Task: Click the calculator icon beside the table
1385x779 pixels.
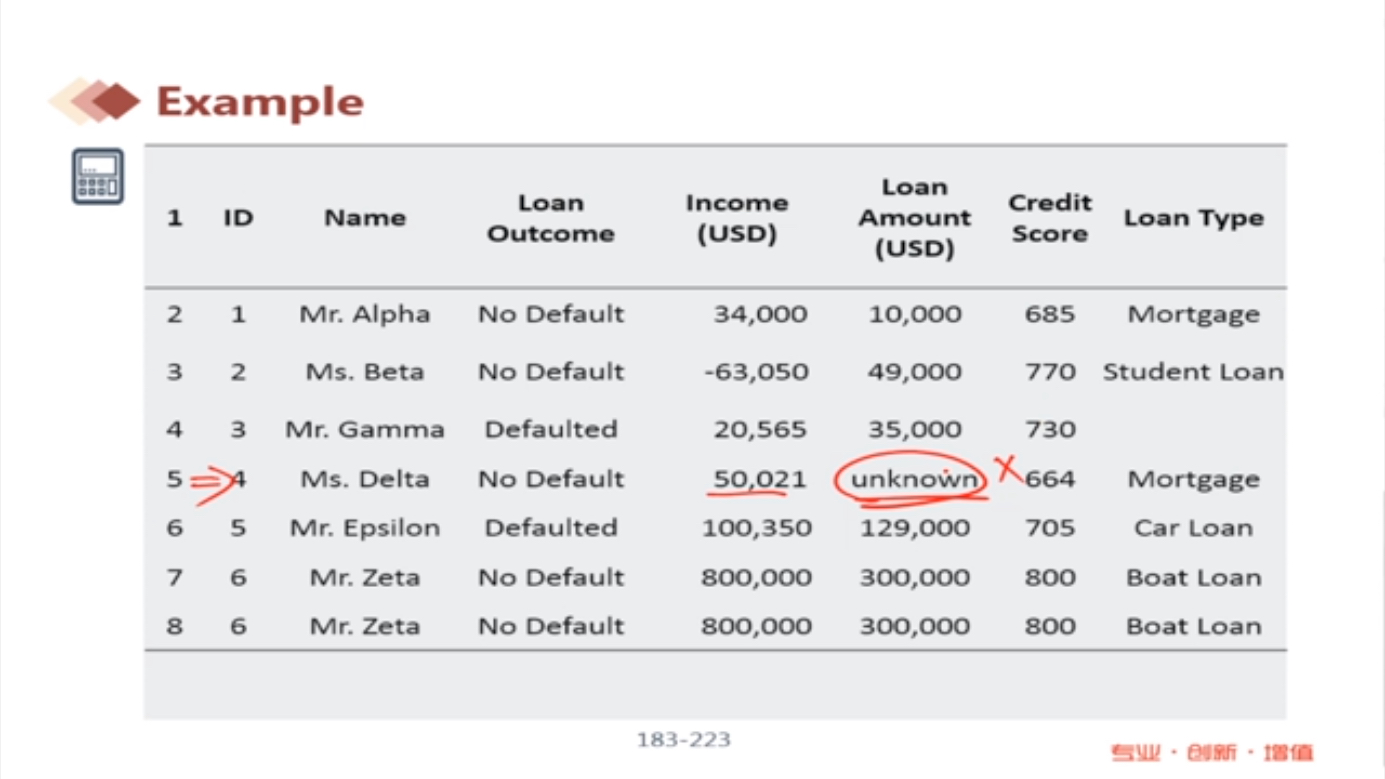Action: coord(97,176)
